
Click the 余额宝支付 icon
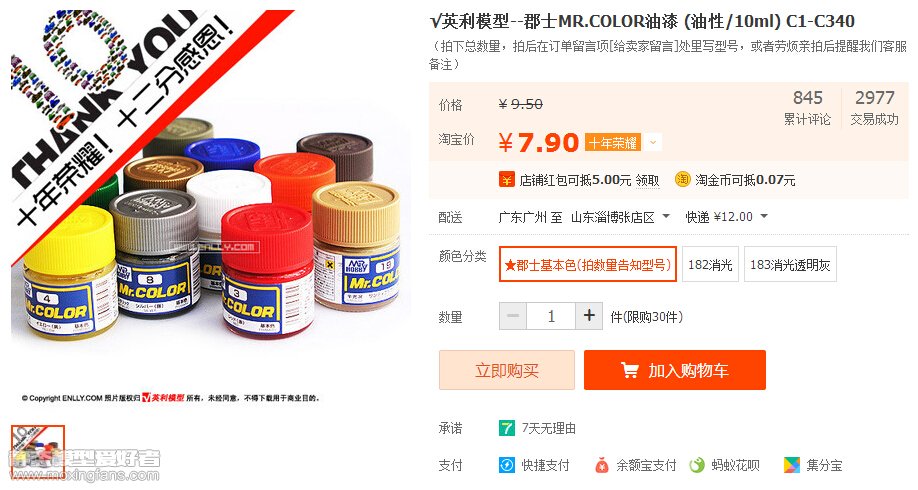[602, 465]
